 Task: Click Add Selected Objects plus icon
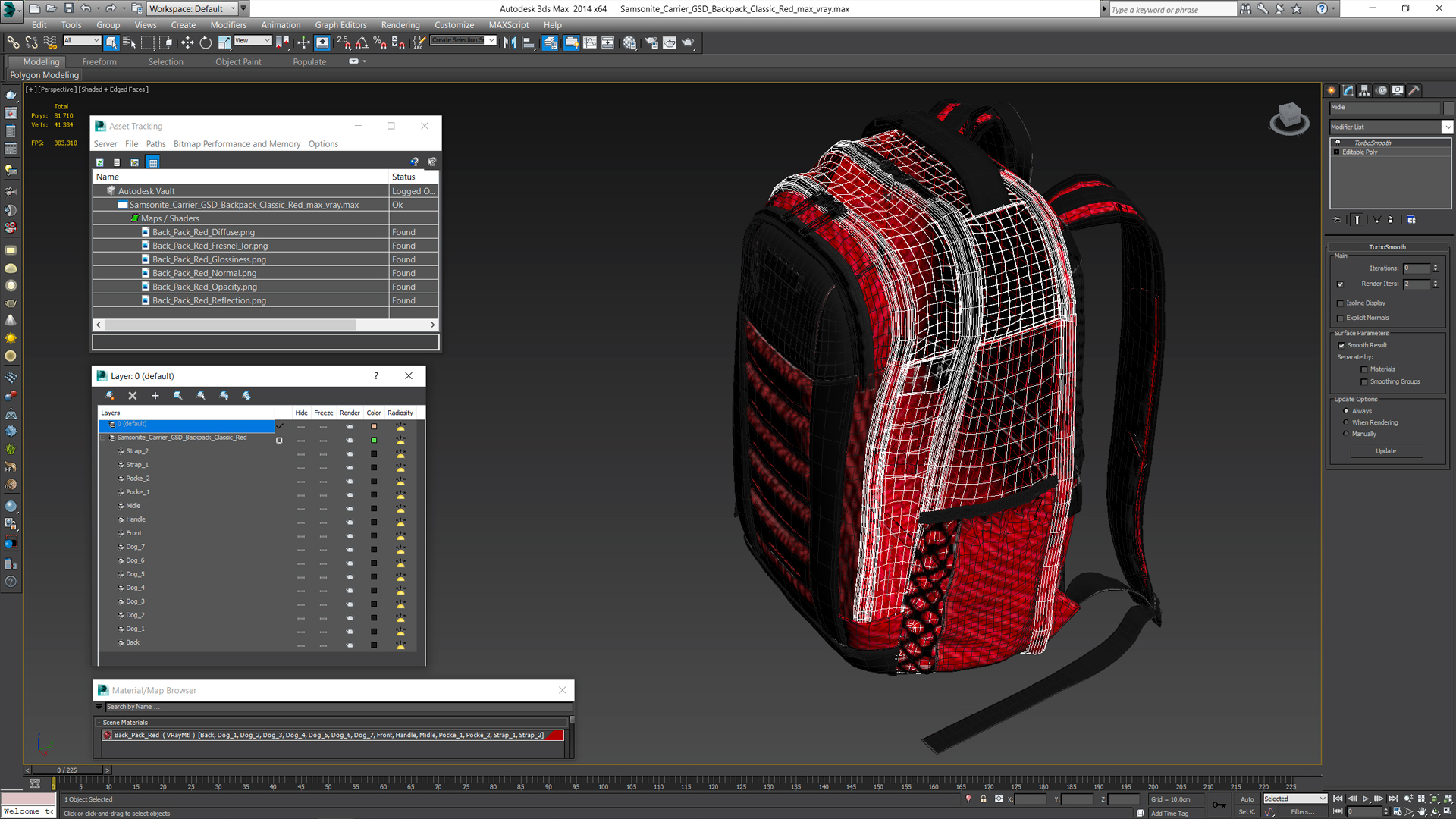point(155,396)
